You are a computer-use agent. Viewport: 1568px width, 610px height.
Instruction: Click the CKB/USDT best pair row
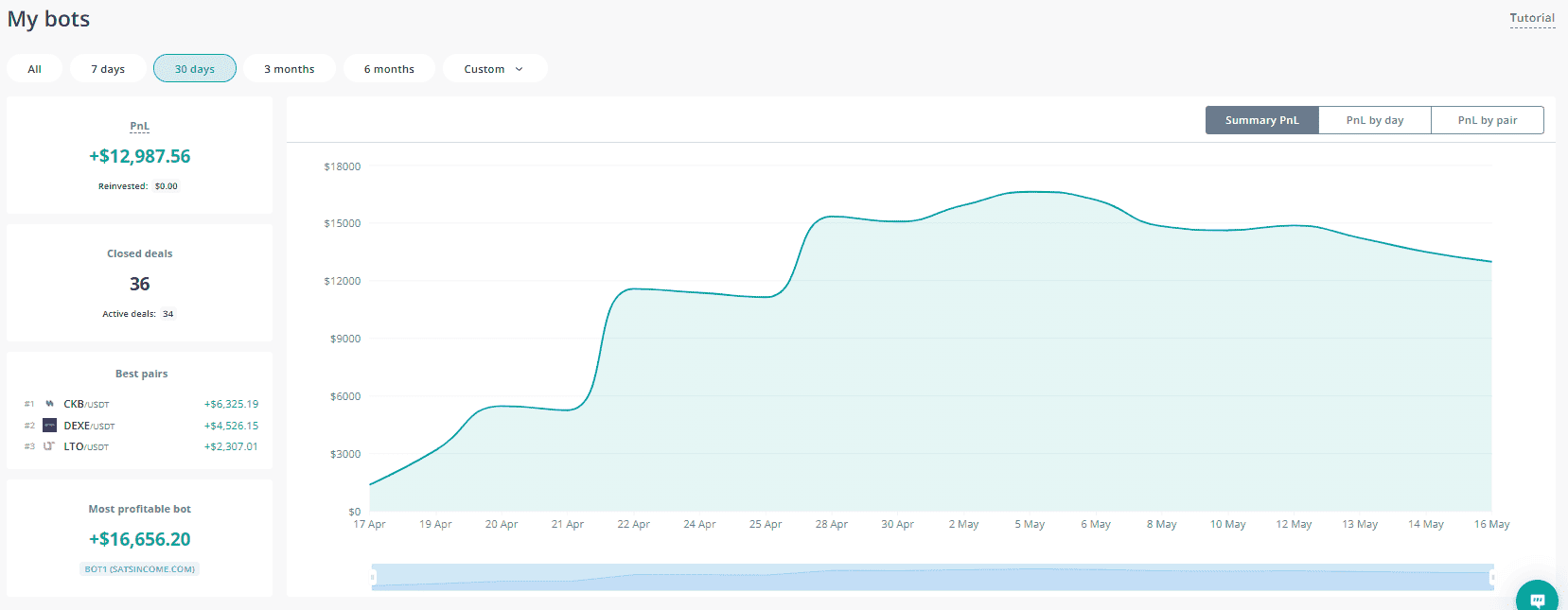point(140,404)
